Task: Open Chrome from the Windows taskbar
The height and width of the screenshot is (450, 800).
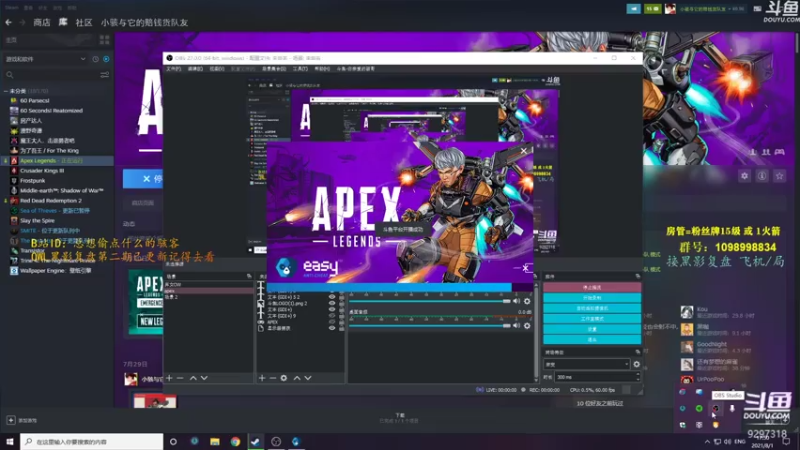Action: 235,441
